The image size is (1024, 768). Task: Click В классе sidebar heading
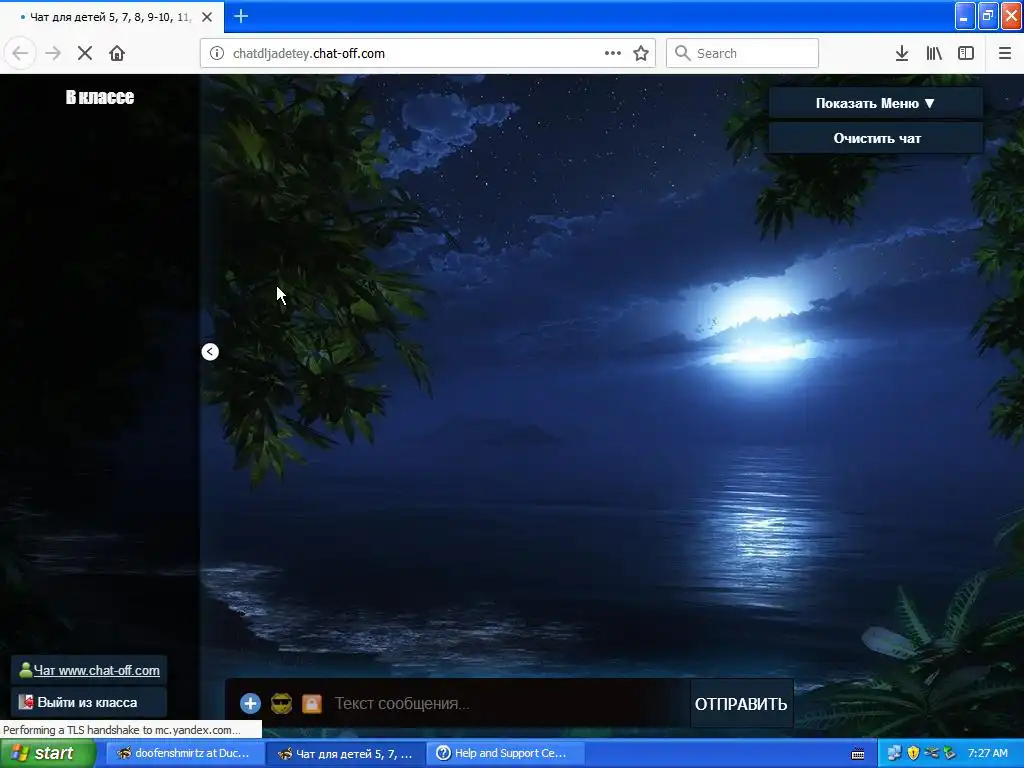click(x=100, y=97)
